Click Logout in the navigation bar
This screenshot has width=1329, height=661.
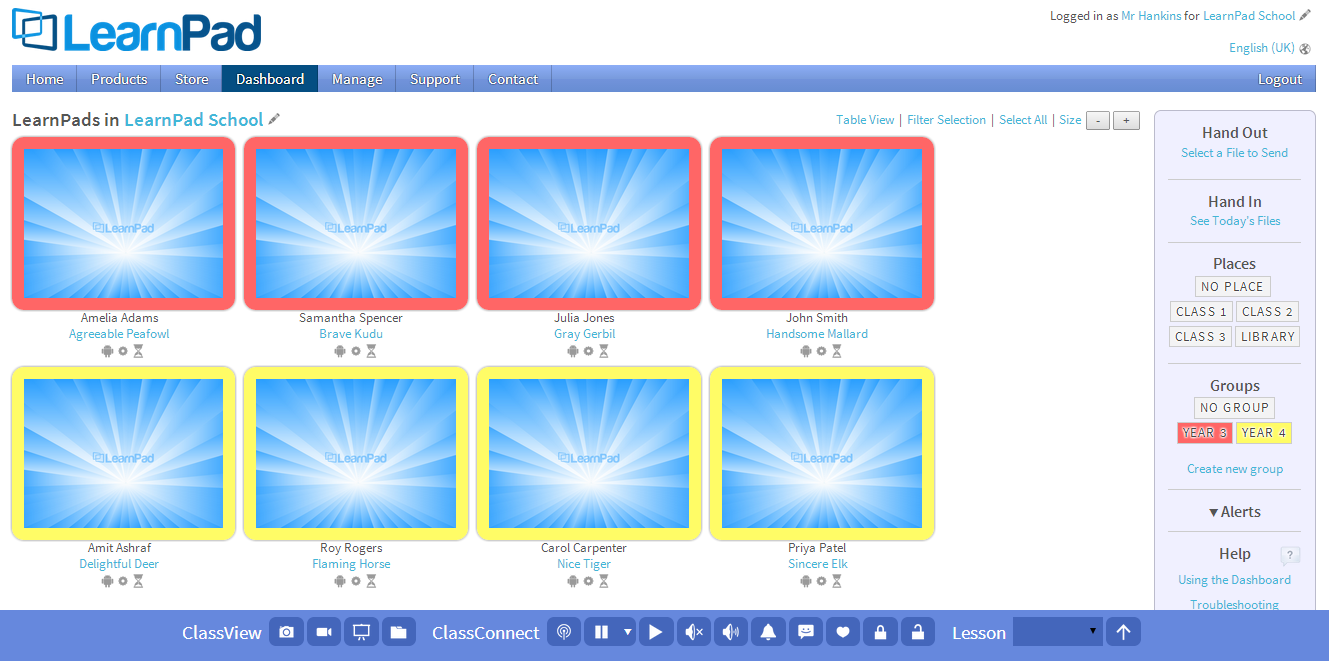pyautogui.click(x=1280, y=79)
